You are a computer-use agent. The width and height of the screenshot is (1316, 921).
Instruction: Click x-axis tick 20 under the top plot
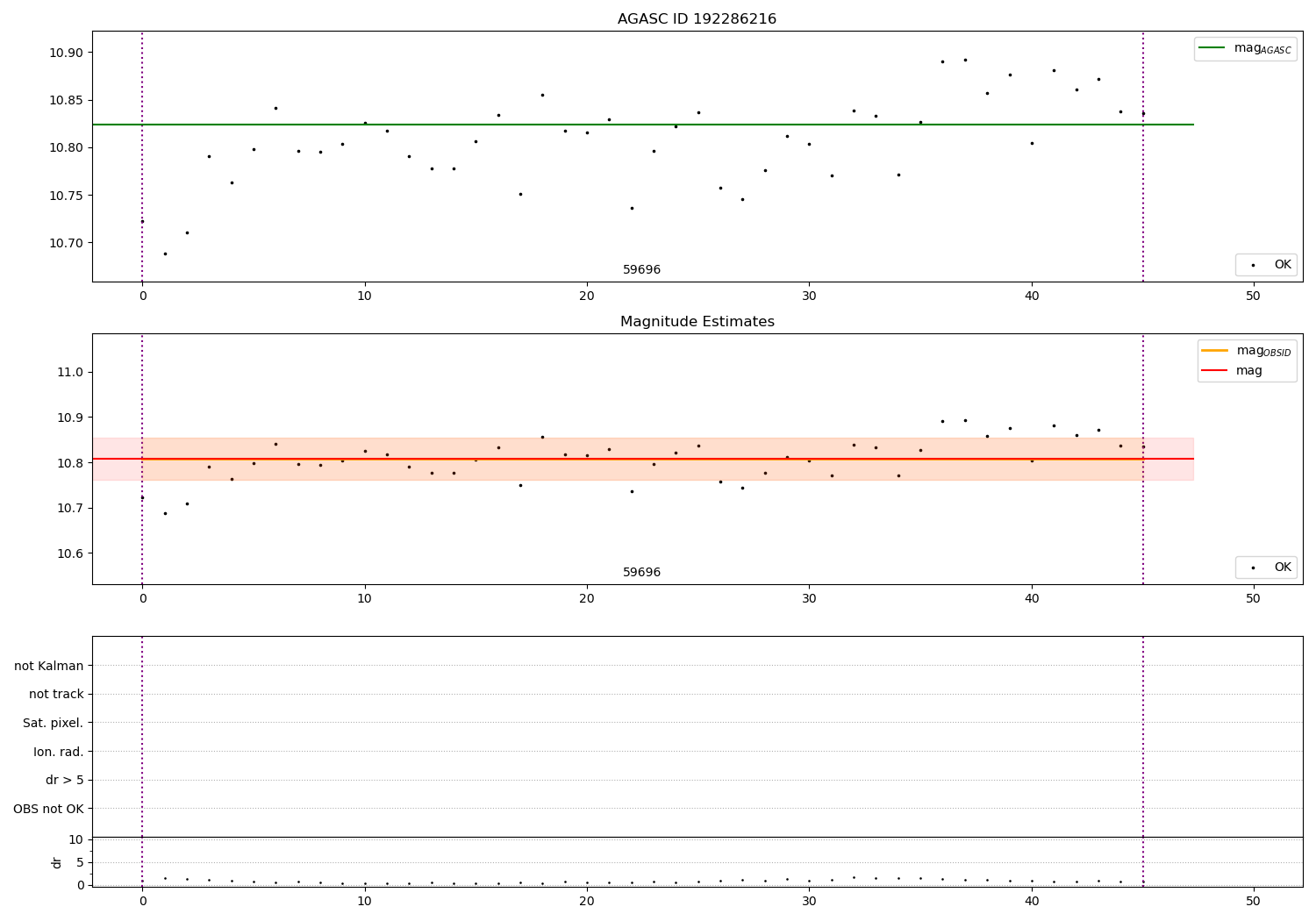[x=587, y=296]
